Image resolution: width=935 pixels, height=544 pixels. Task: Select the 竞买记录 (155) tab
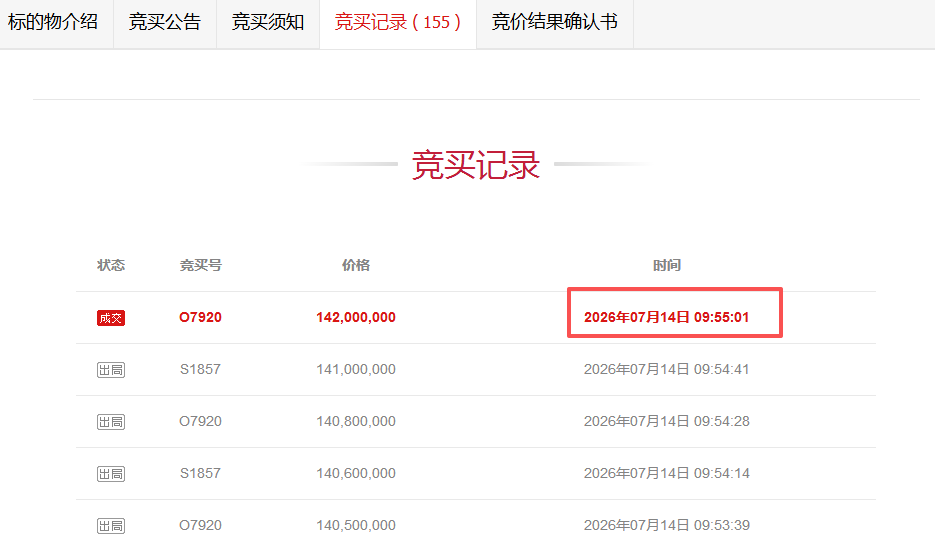coord(398,22)
